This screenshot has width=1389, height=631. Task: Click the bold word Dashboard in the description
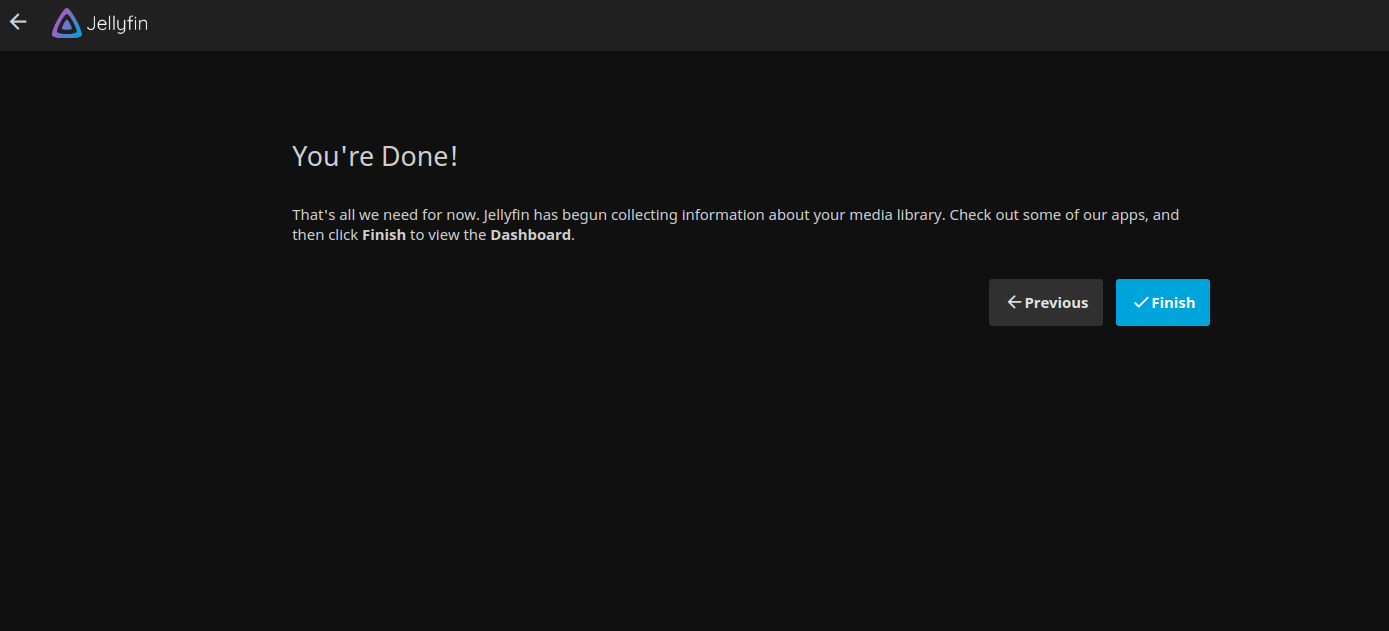[x=530, y=235]
